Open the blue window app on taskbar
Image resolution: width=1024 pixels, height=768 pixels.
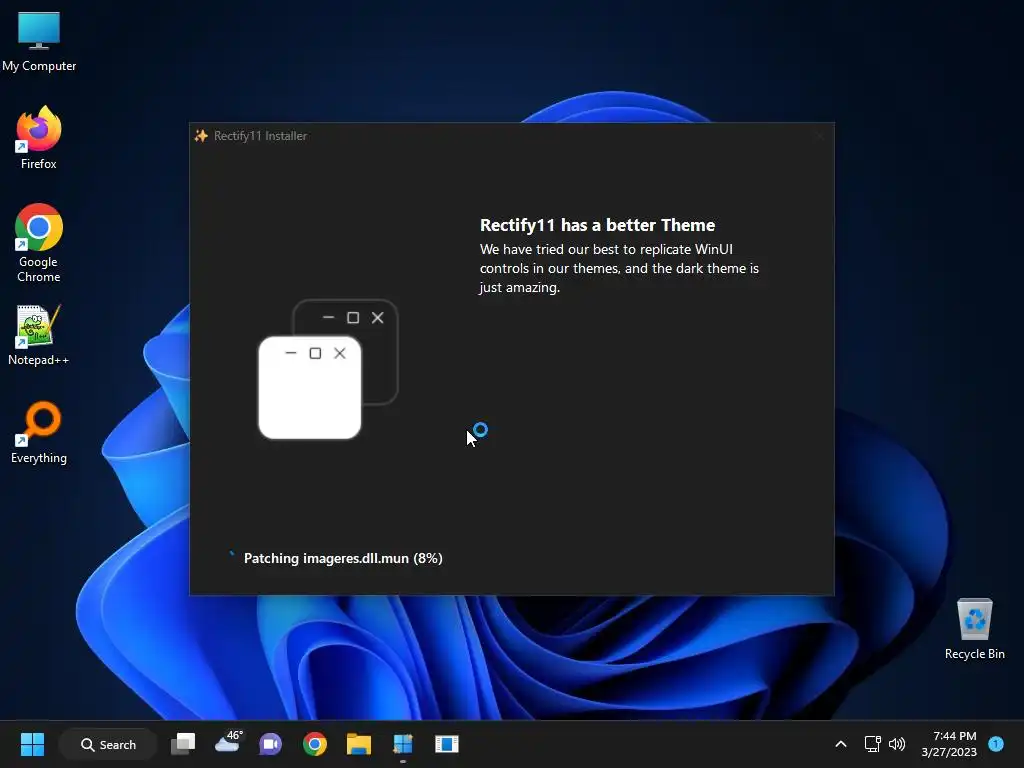click(447, 744)
